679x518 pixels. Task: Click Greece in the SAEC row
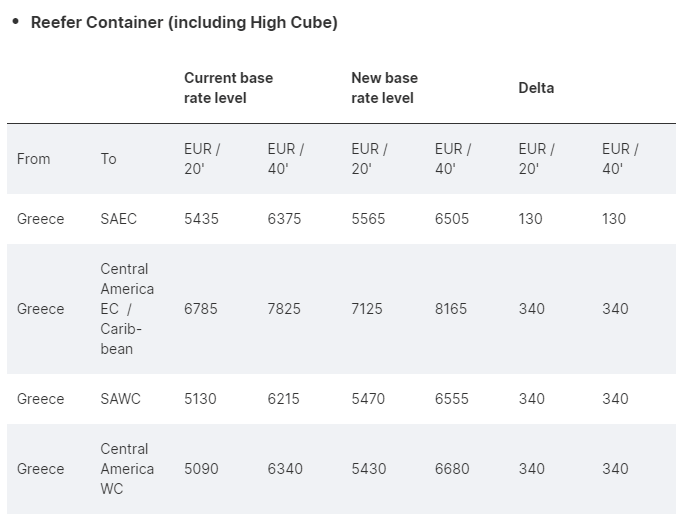tap(40, 219)
